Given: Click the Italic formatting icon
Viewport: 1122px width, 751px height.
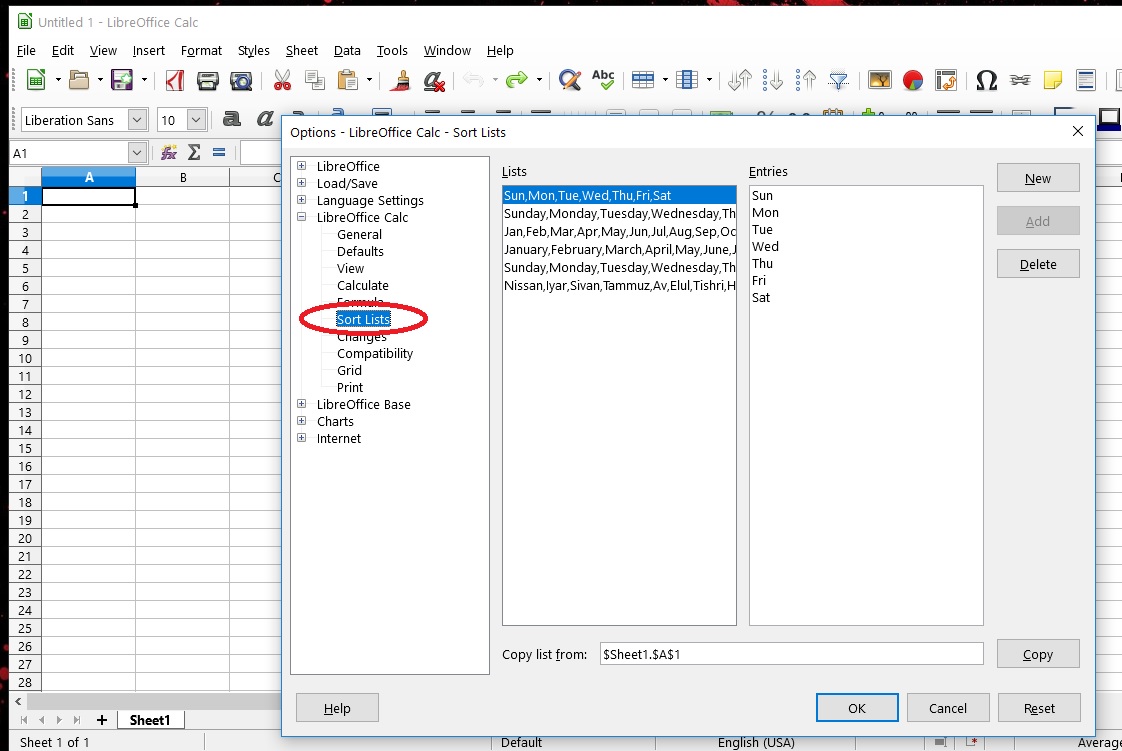Looking at the screenshot, I should (265, 119).
